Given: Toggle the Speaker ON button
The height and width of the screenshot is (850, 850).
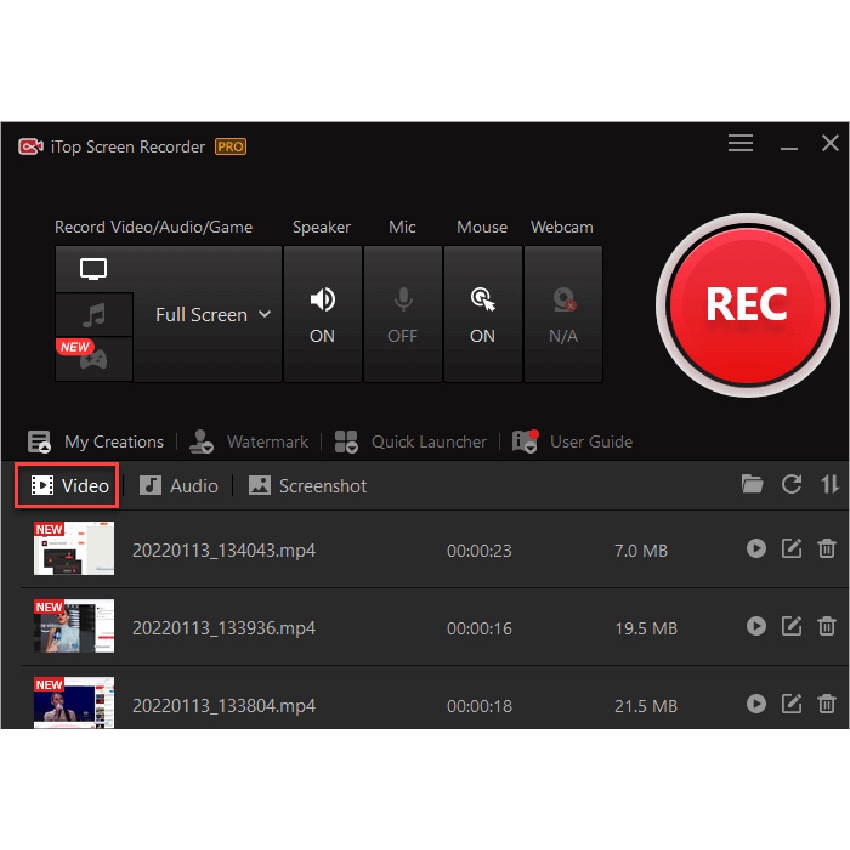Looking at the screenshot, I should point(322,314).
